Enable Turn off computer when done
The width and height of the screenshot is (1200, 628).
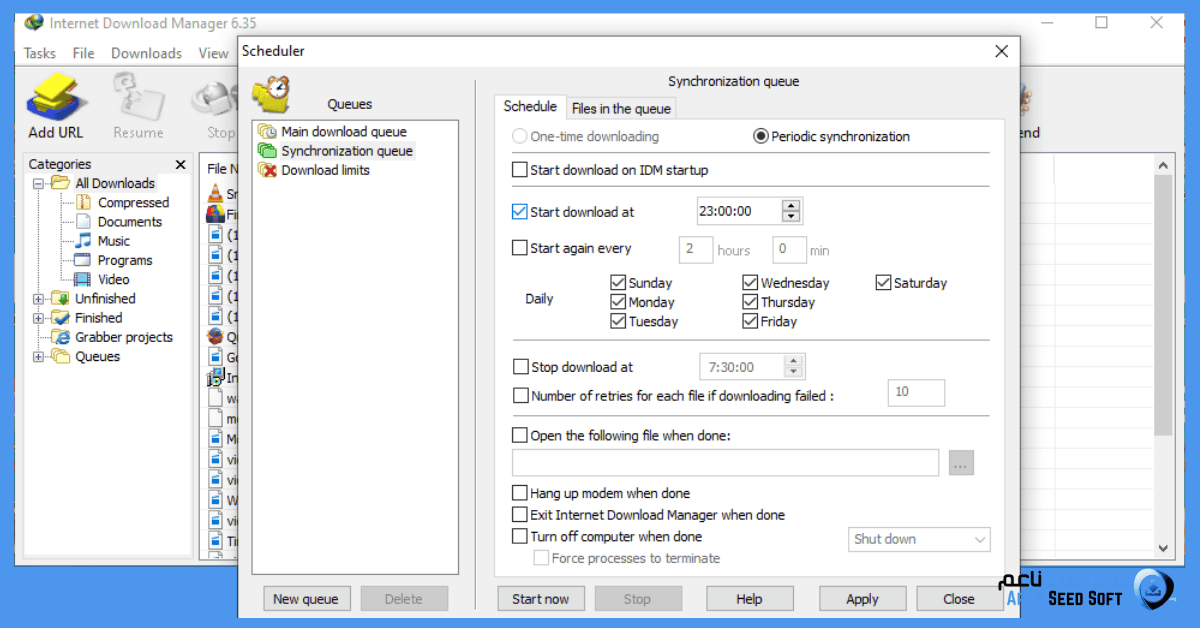click(519, 536)
